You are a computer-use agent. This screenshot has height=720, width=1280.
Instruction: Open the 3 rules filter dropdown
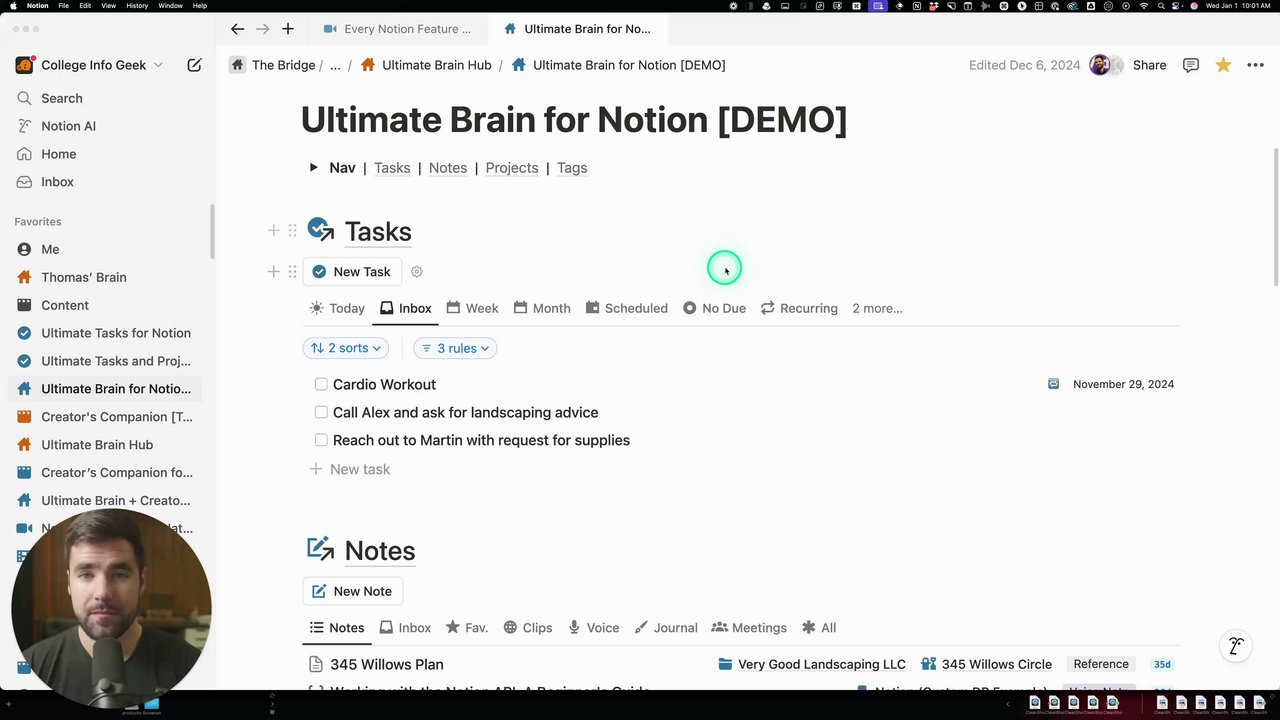tap(455, 348)
